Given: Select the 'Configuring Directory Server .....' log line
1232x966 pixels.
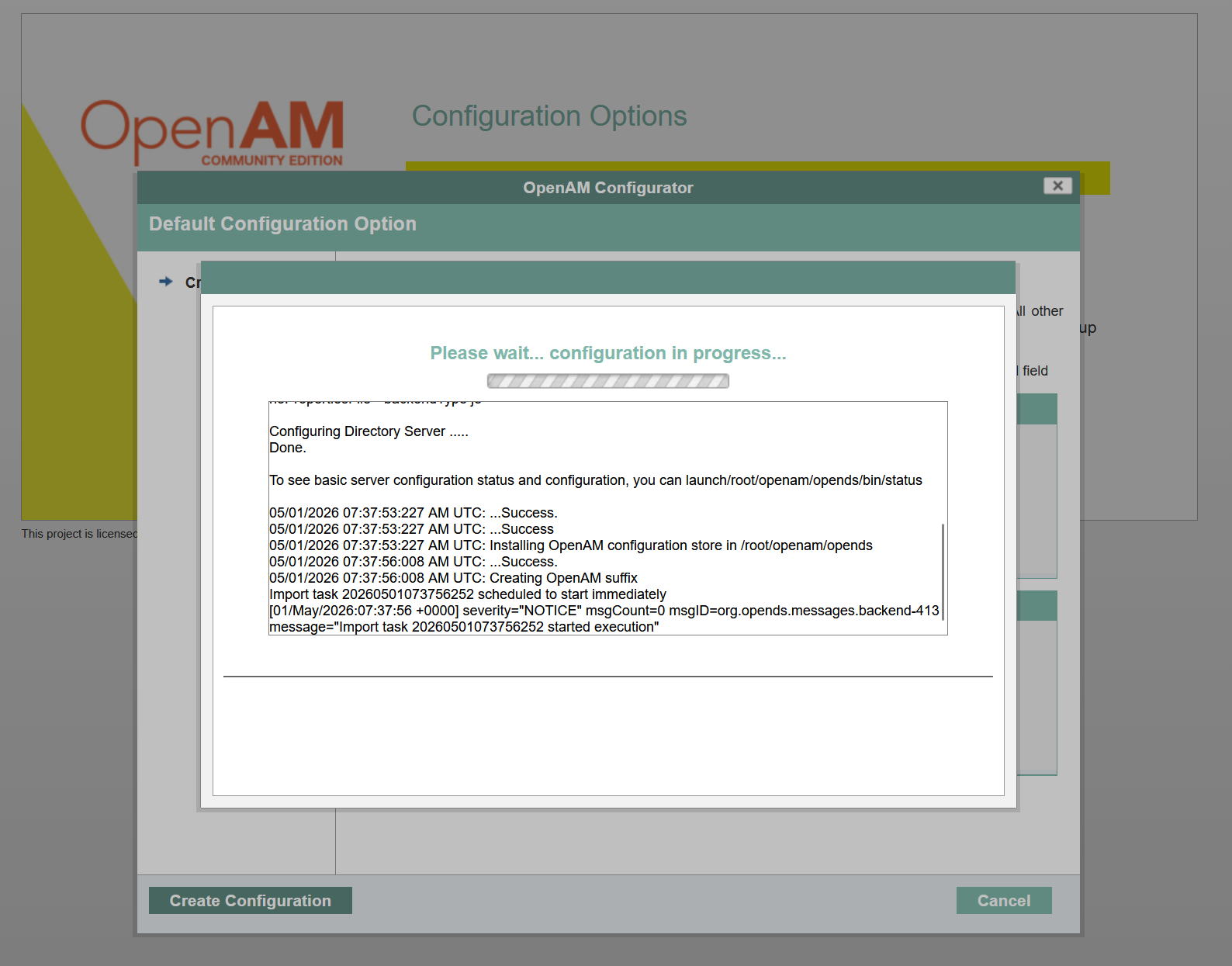Looking at the screenshot, I should pyautogui.click(x=369, y=431).
